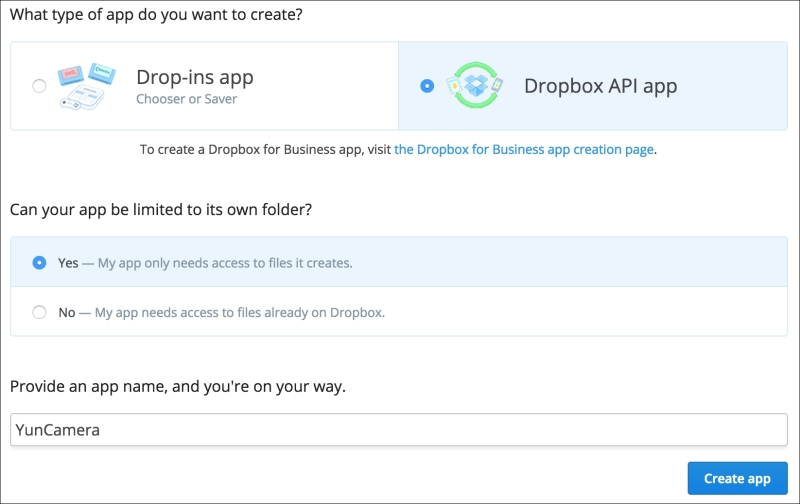Choose the Yes folder-limit radio button
This screenshot has width=800, height=504.
39,263
